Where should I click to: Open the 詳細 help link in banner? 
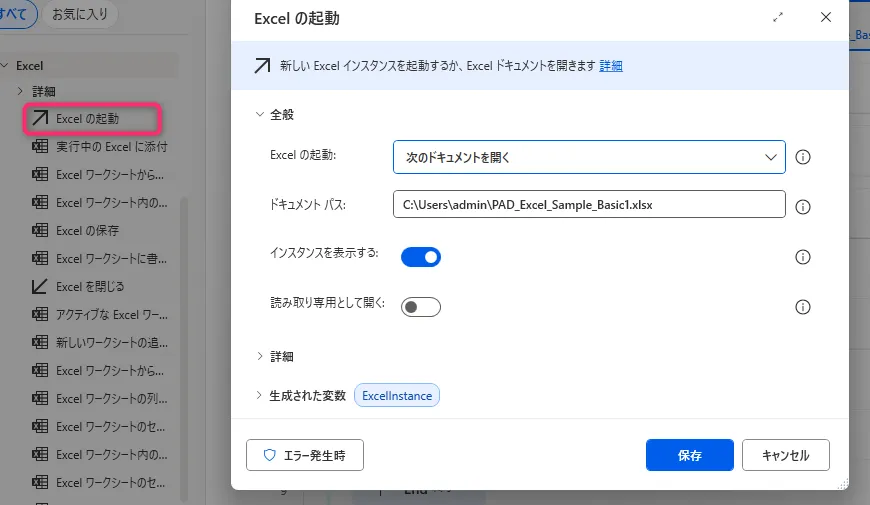(611, 66)
